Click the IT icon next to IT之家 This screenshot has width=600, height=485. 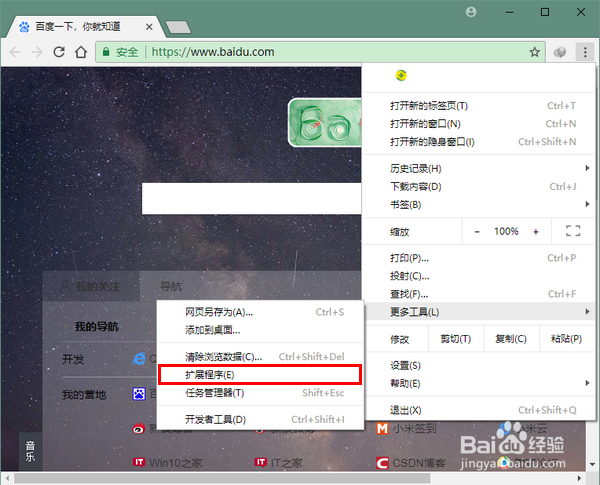(x=261, y=462)
